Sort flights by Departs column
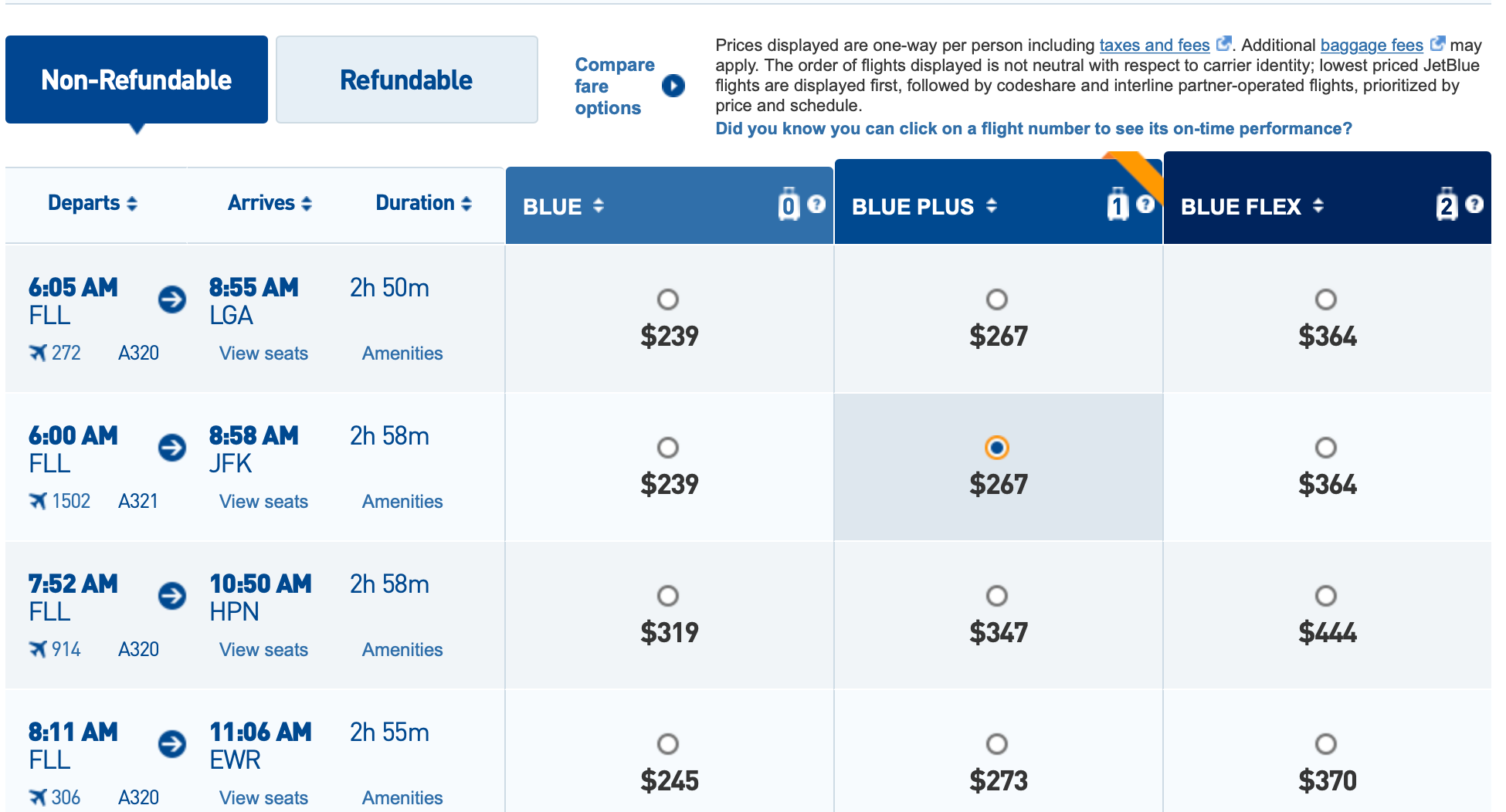 [93, 203]
